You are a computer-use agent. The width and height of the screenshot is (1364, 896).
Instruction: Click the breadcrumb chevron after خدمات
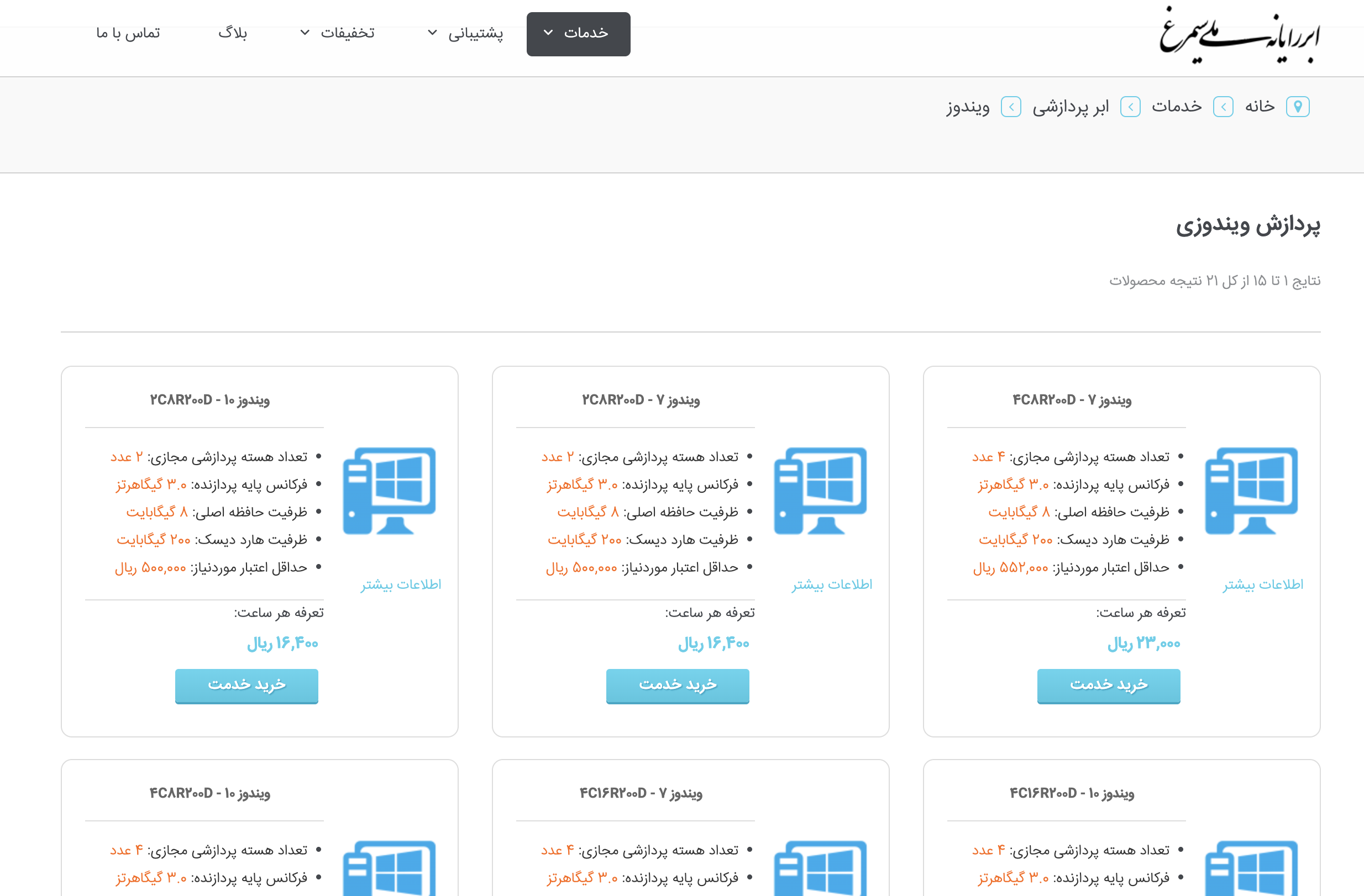click(1131, 107)
